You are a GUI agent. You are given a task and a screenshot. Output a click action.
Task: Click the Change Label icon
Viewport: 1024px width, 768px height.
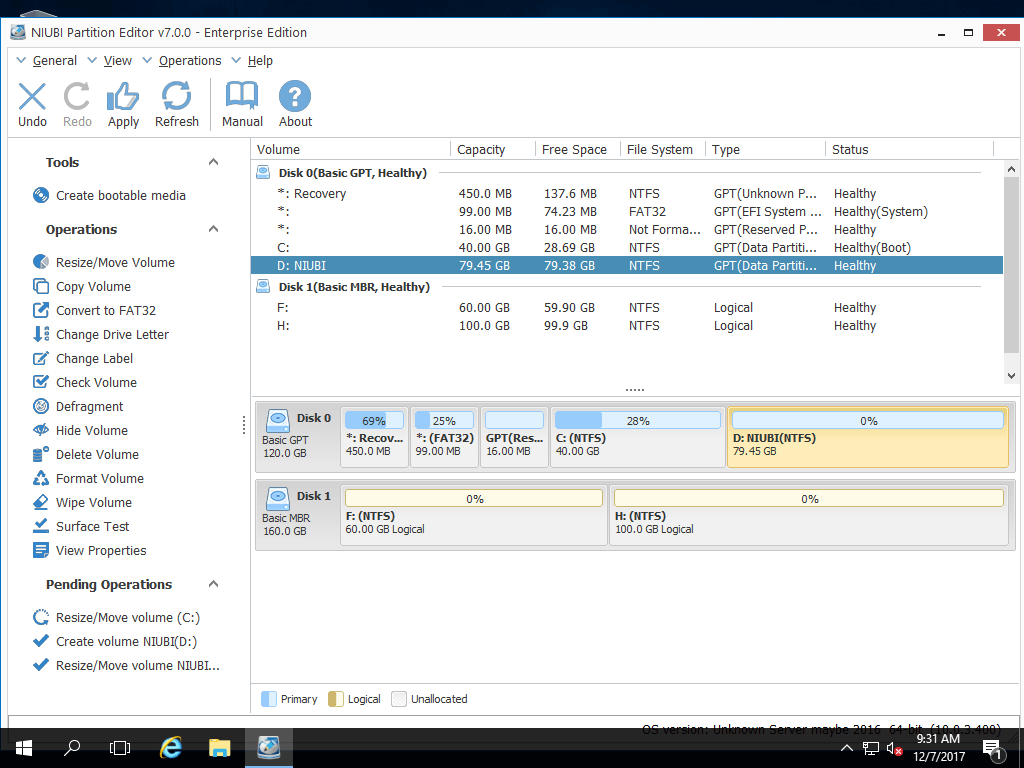point(40,359)
